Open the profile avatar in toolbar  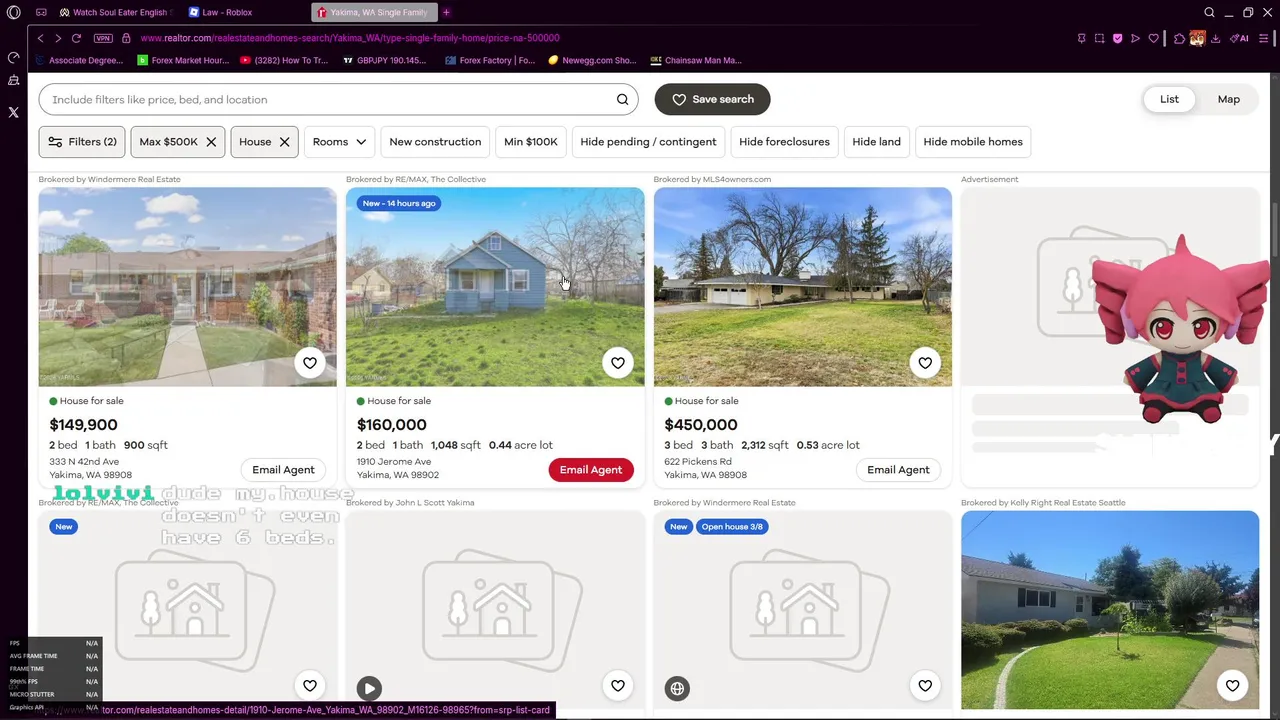(x=1197, y=38)
